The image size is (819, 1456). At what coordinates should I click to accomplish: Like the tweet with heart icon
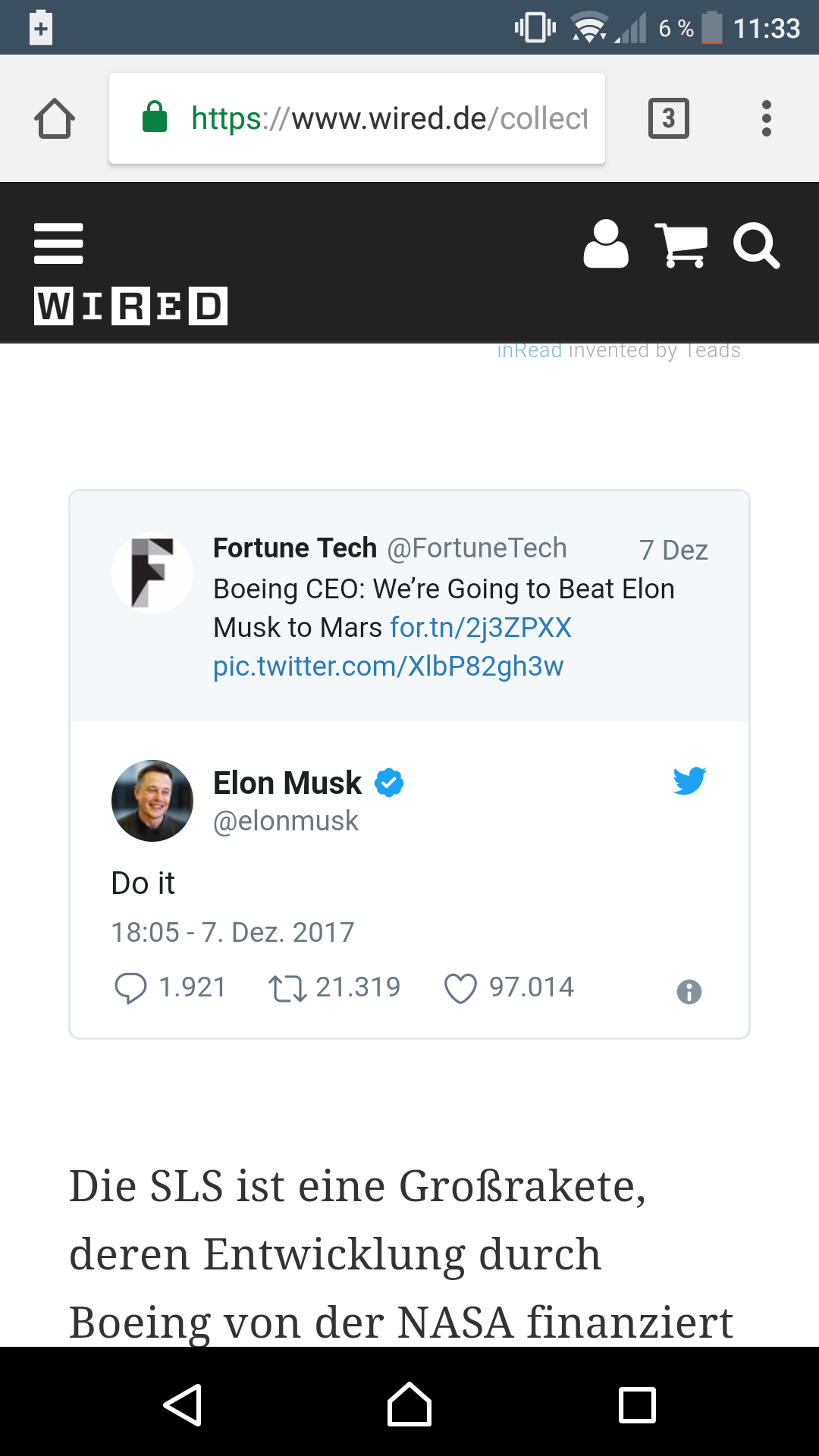460,988
